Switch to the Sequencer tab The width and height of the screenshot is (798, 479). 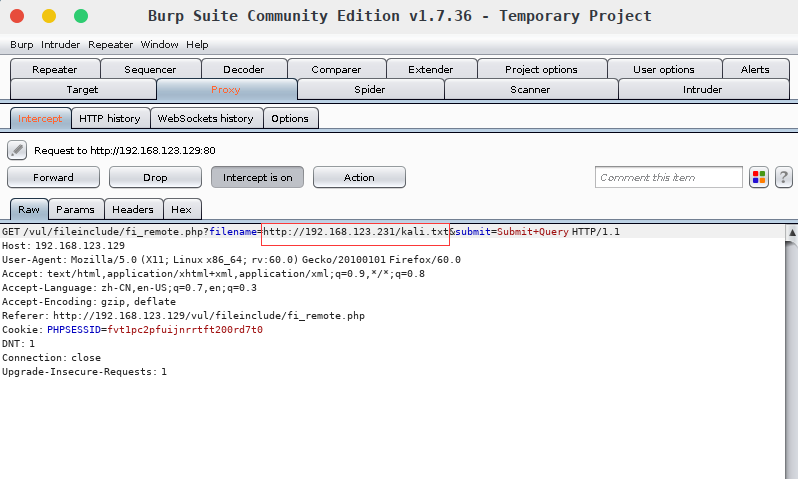point(151,69)
